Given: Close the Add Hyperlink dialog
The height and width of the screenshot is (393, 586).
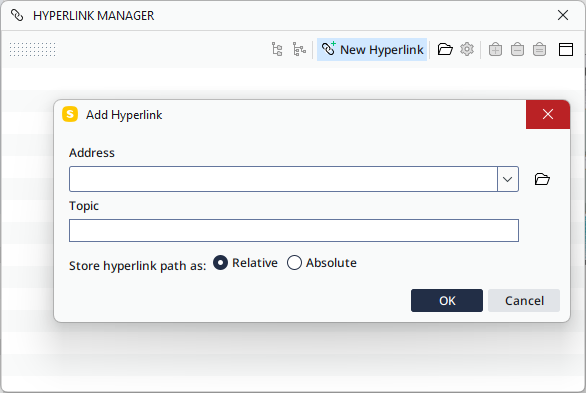Looking at the screenshot, I should [x=548, y=114].
